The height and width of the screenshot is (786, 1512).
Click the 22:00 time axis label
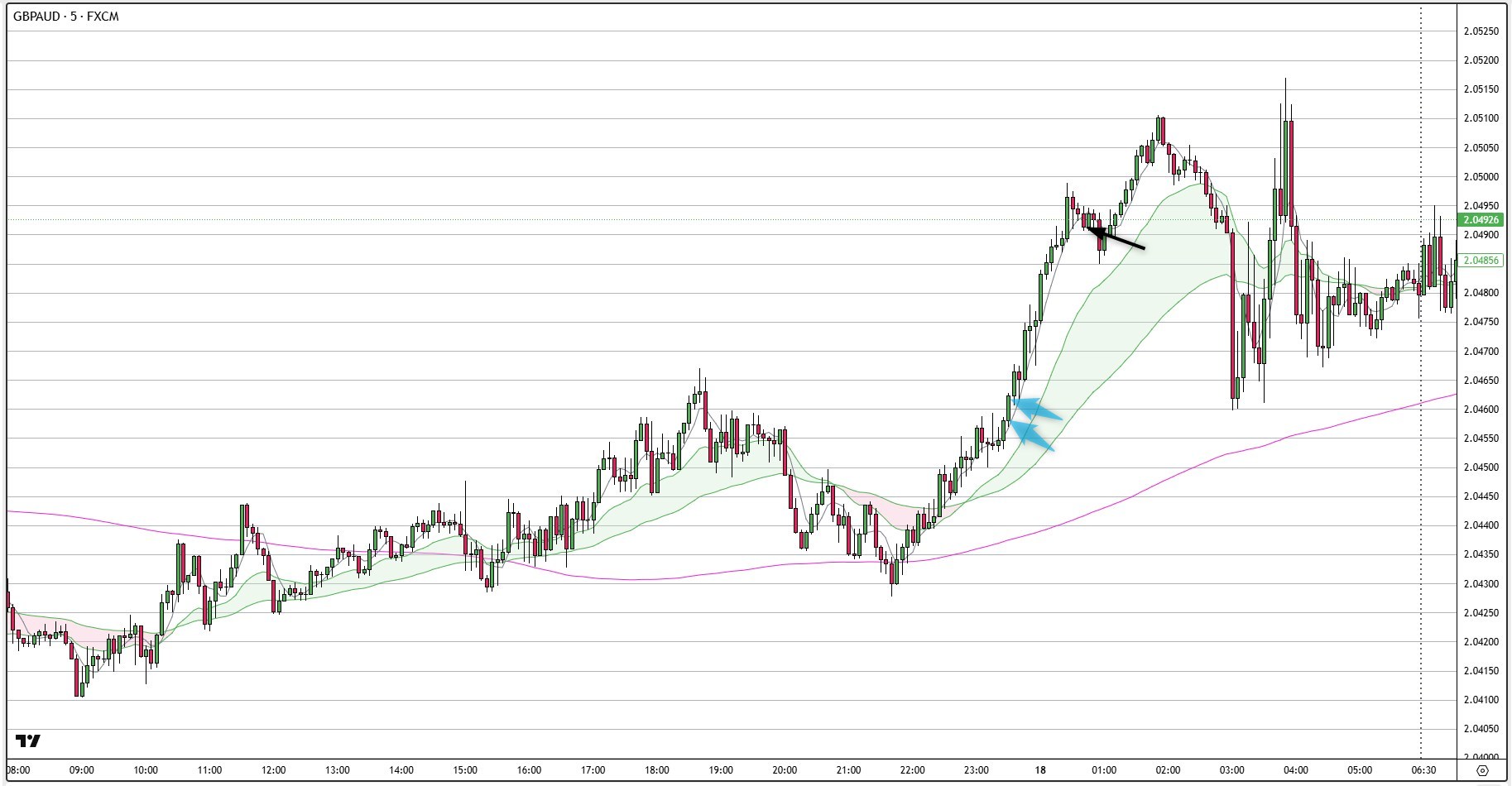click(912, 770)
